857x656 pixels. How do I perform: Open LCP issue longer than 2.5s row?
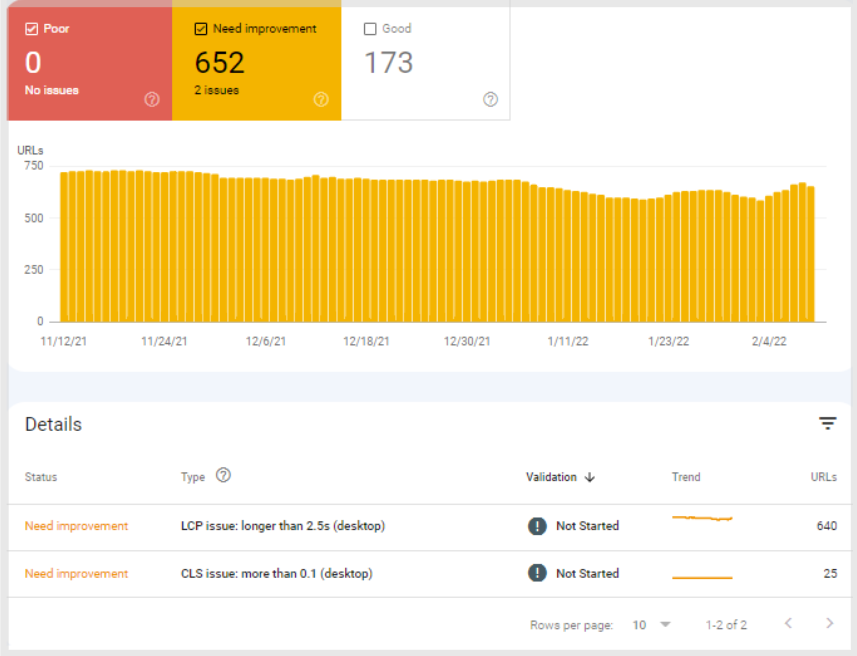tap(282, 526)
